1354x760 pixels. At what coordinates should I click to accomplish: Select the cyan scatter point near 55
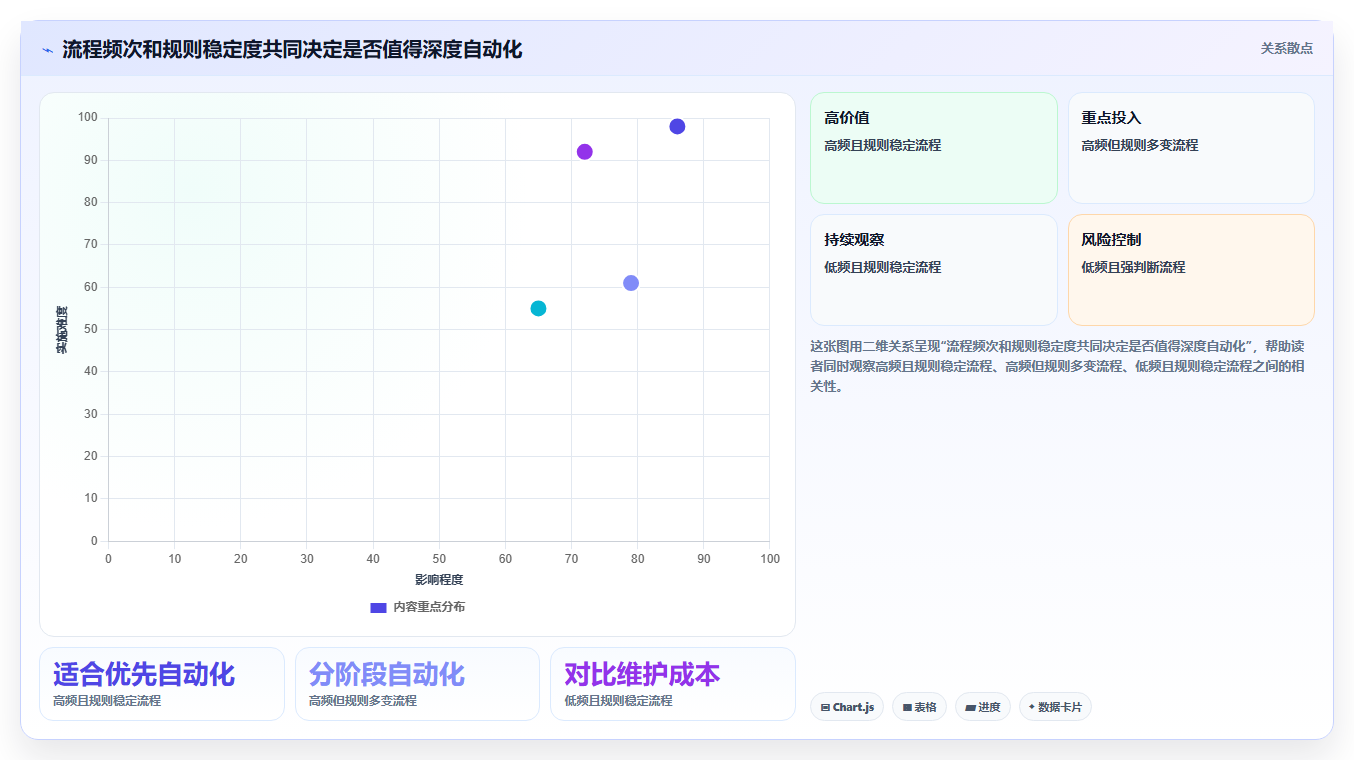[x=538, y=308]
